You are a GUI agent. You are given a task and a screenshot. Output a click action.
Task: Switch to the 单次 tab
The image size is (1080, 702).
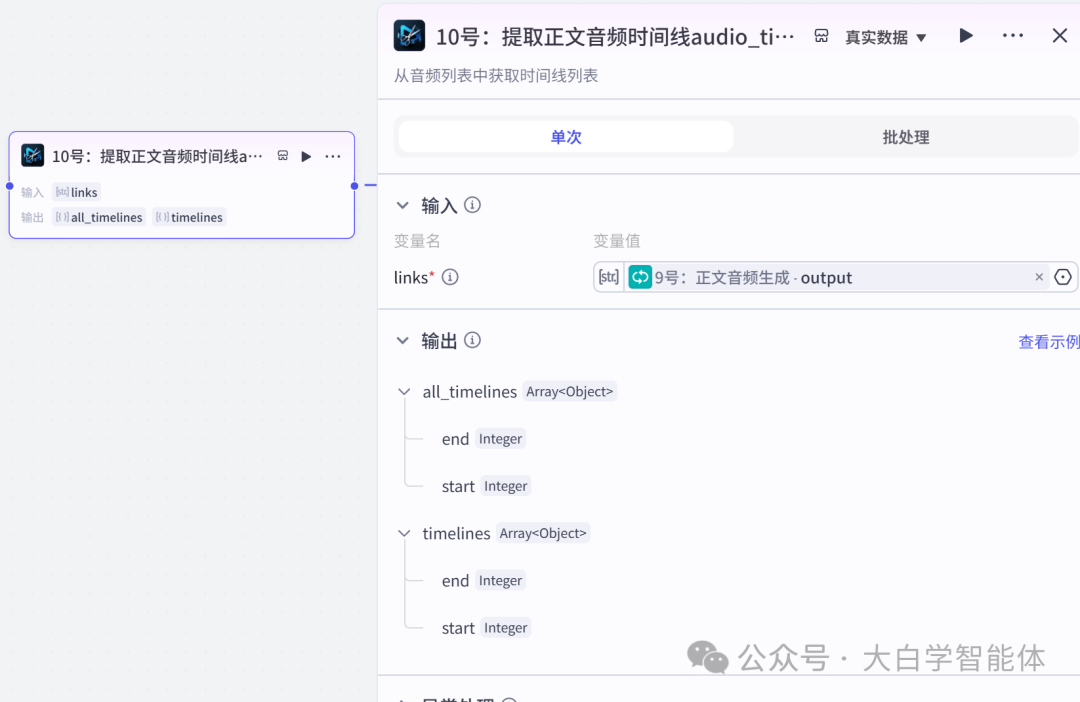(565, 136)
